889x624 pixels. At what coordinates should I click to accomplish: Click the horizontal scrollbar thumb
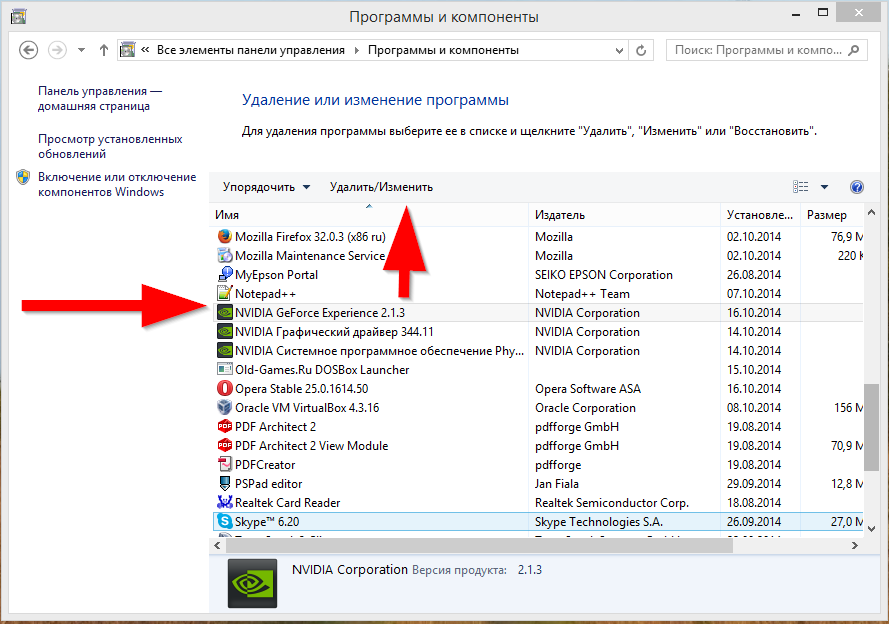tap(479, 545)
